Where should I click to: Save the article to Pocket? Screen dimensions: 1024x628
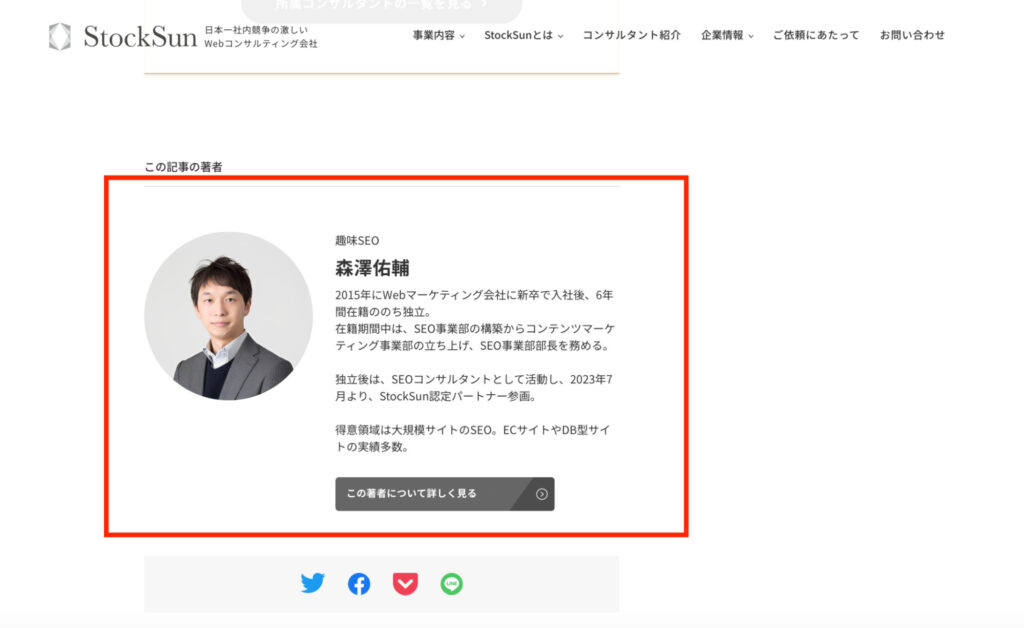(405, 583)
